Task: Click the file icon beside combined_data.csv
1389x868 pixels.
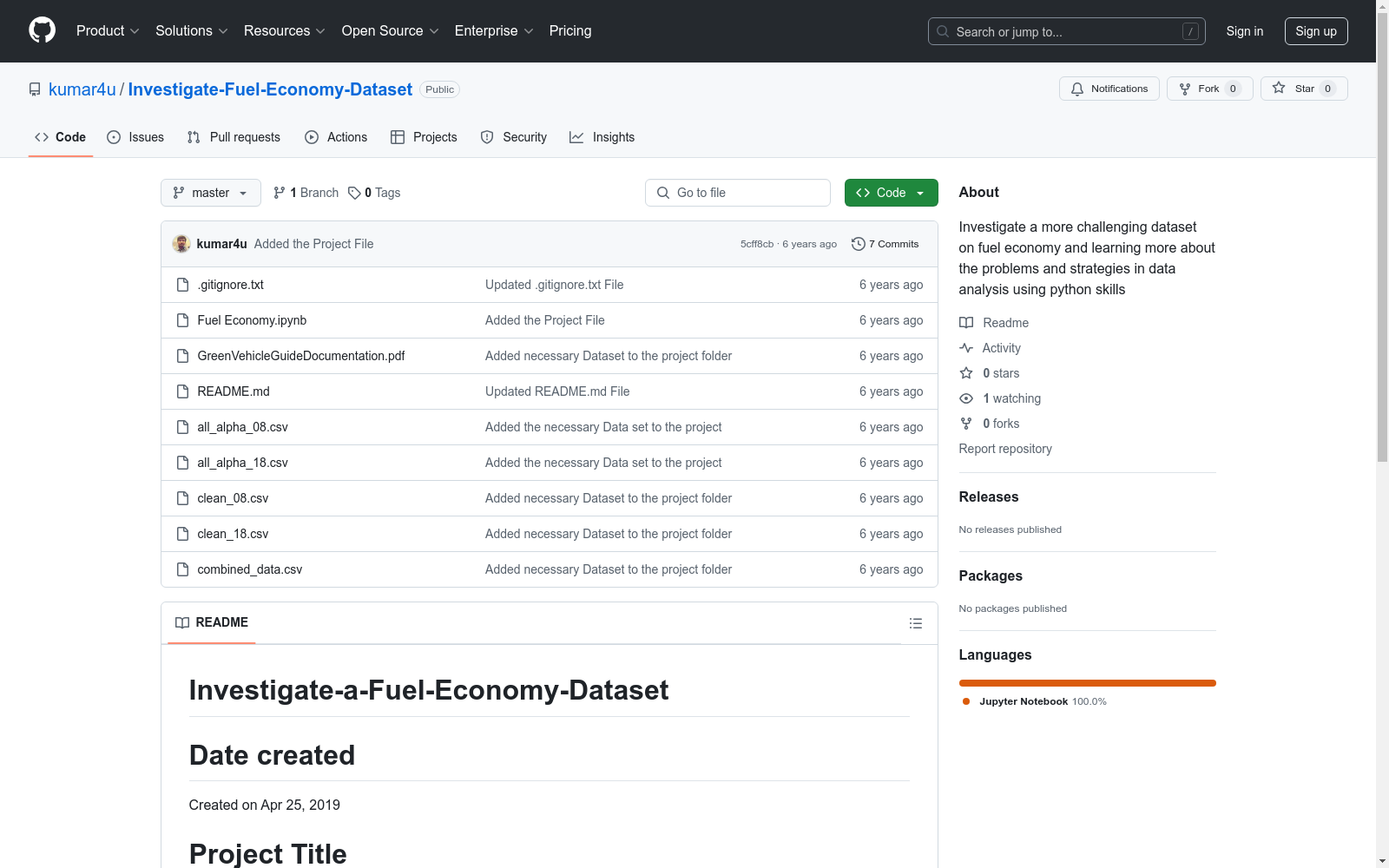Action: (x=182, y=569)
